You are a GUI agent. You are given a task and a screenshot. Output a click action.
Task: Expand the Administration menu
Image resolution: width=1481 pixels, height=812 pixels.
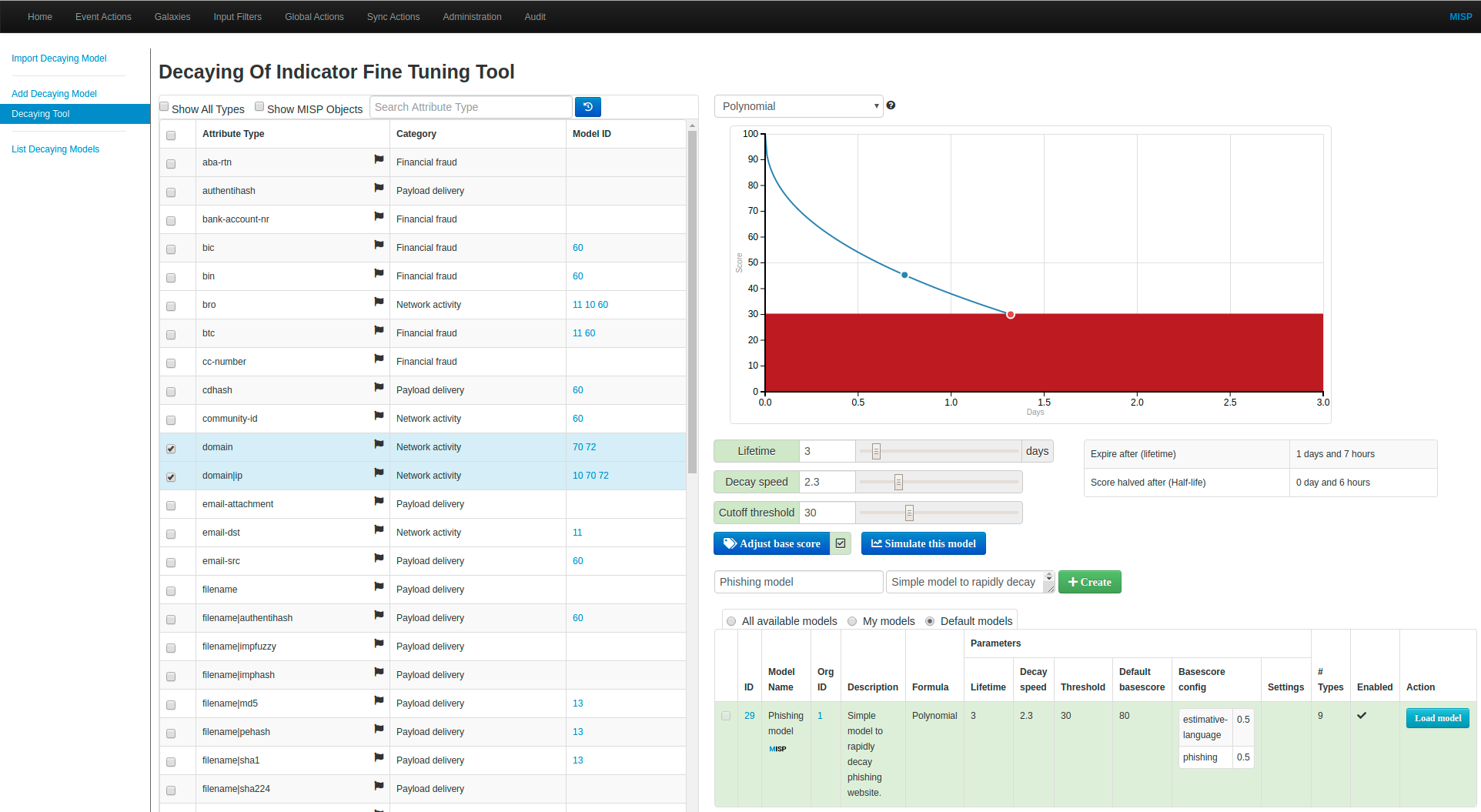pyautogui.click(x=472, y=17)
